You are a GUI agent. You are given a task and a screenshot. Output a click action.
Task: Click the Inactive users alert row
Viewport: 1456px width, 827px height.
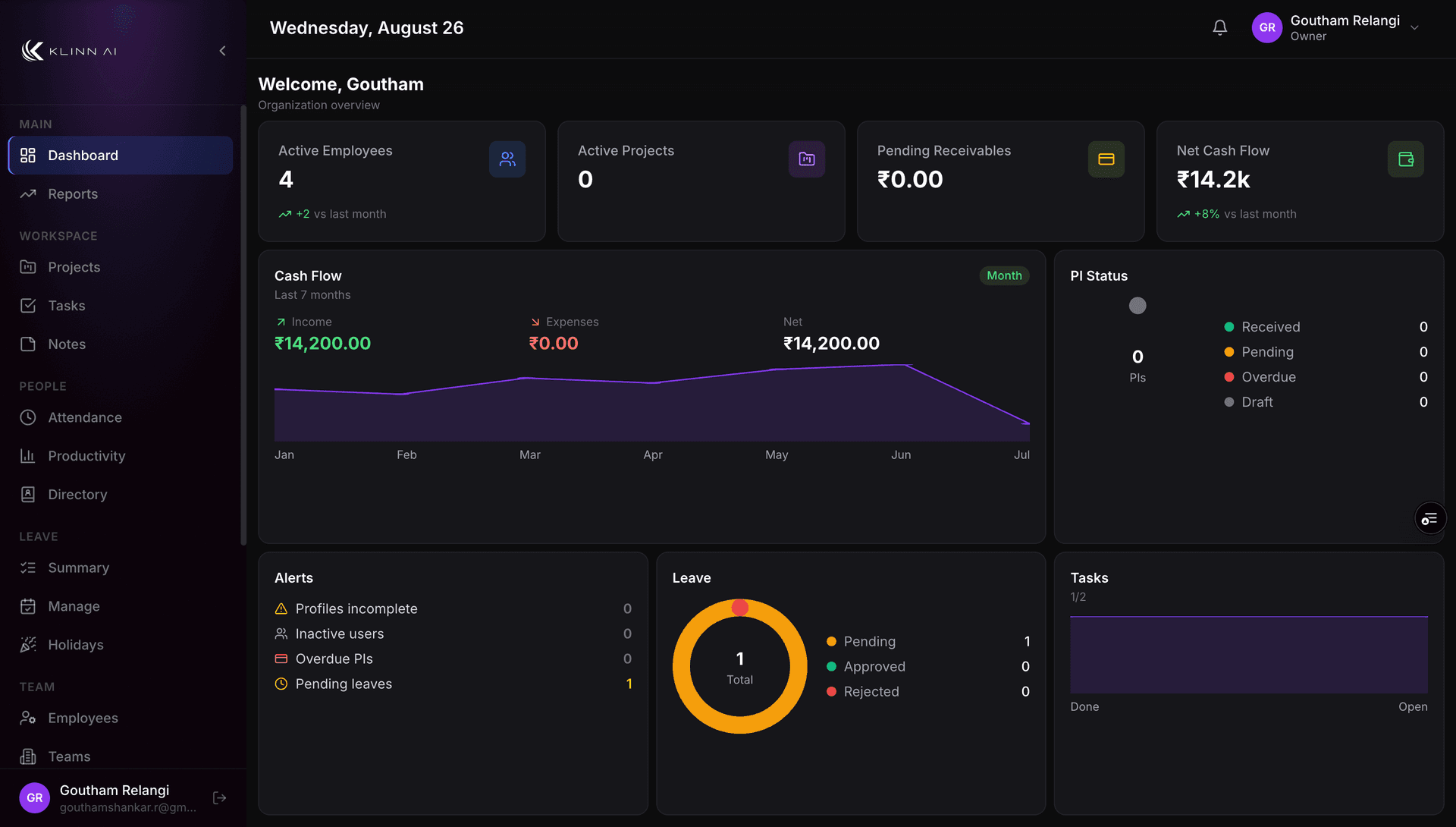point(453,634)
